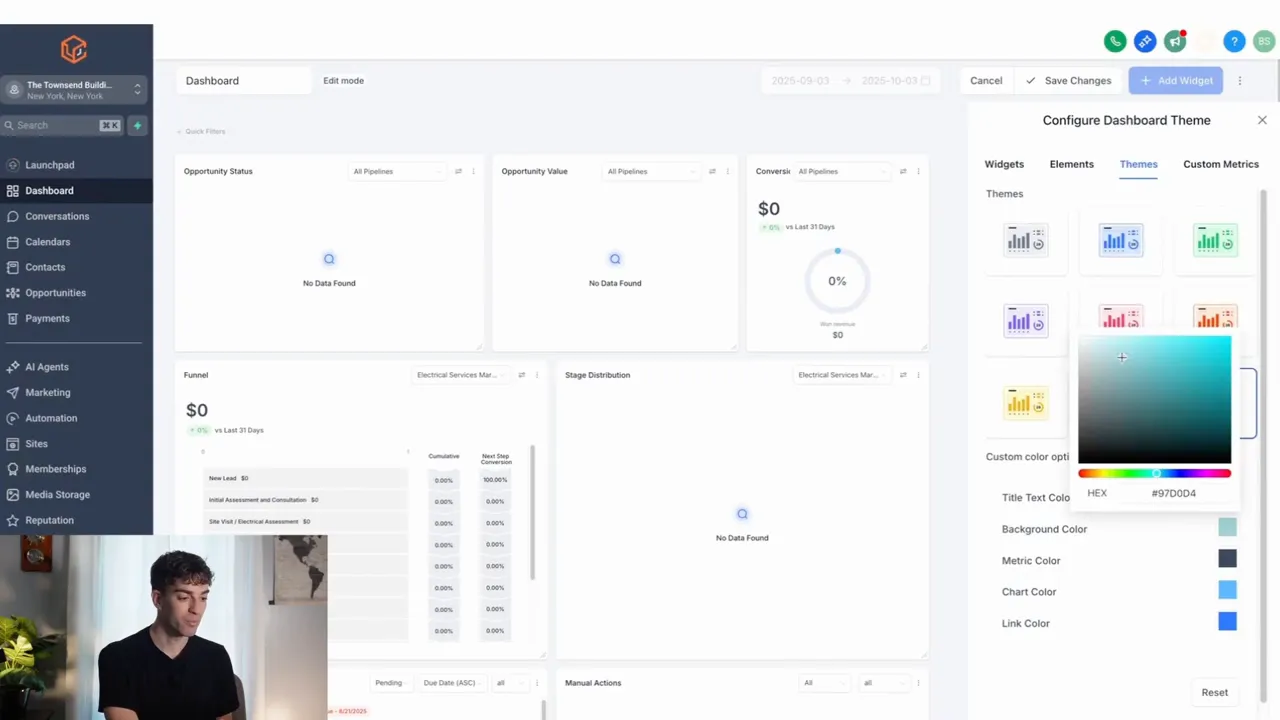1280x720 pixels.
Task: Click the HEX value input field
Action: click(x=1173, y=493)
